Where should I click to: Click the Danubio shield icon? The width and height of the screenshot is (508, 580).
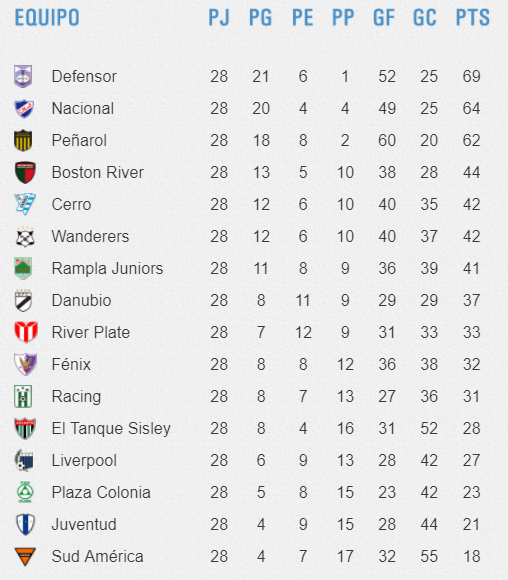(x=23, y=300)
